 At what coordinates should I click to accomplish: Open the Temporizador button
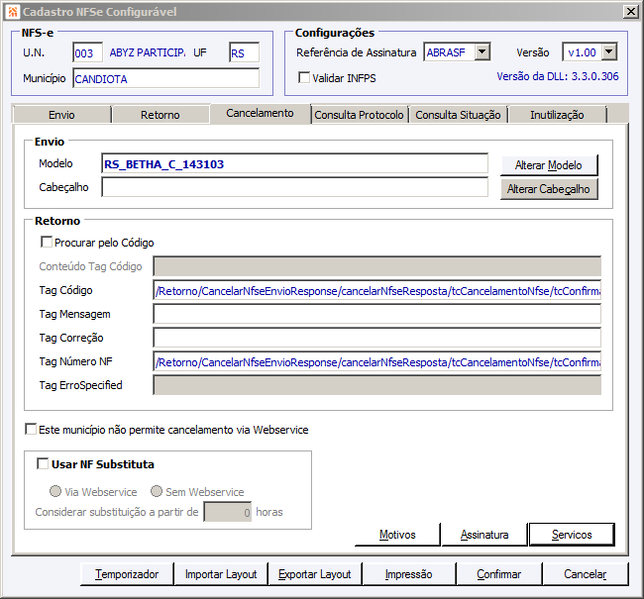tap(127, 574)
